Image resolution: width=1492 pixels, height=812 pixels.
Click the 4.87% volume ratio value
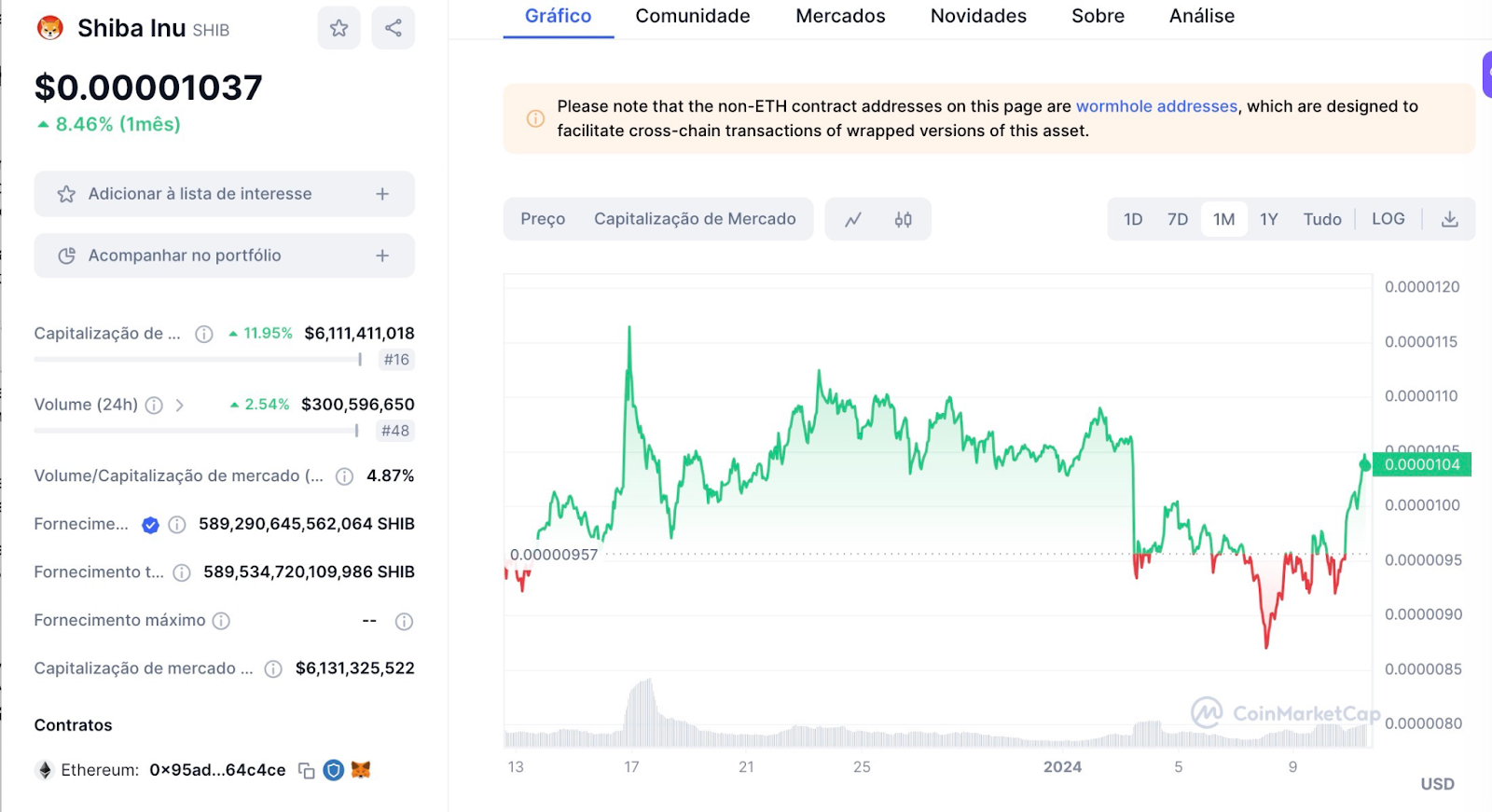(x=391, y=475)
